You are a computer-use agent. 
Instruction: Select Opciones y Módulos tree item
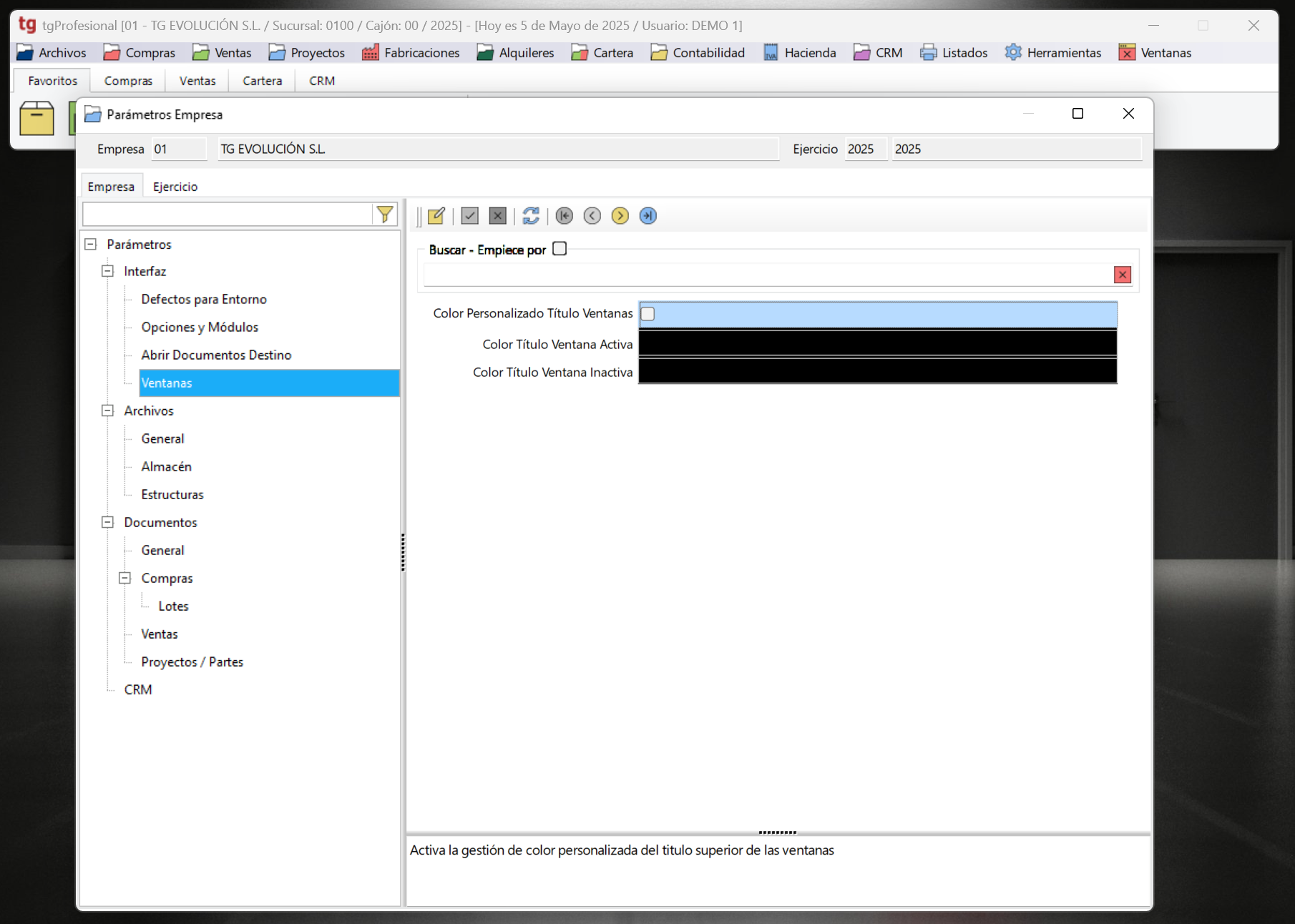(200, 328)
